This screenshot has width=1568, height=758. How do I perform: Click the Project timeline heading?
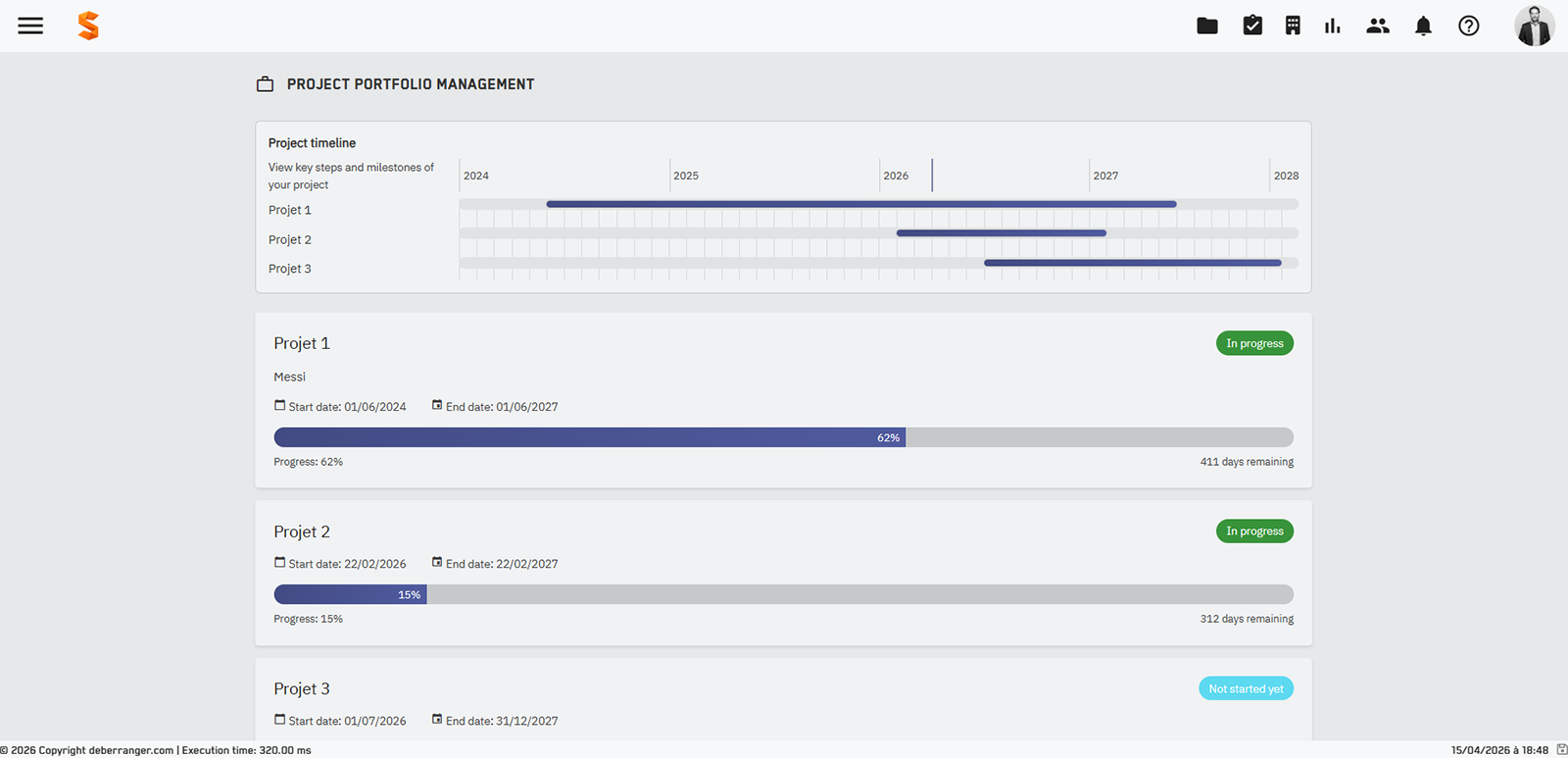coord(312,143)
